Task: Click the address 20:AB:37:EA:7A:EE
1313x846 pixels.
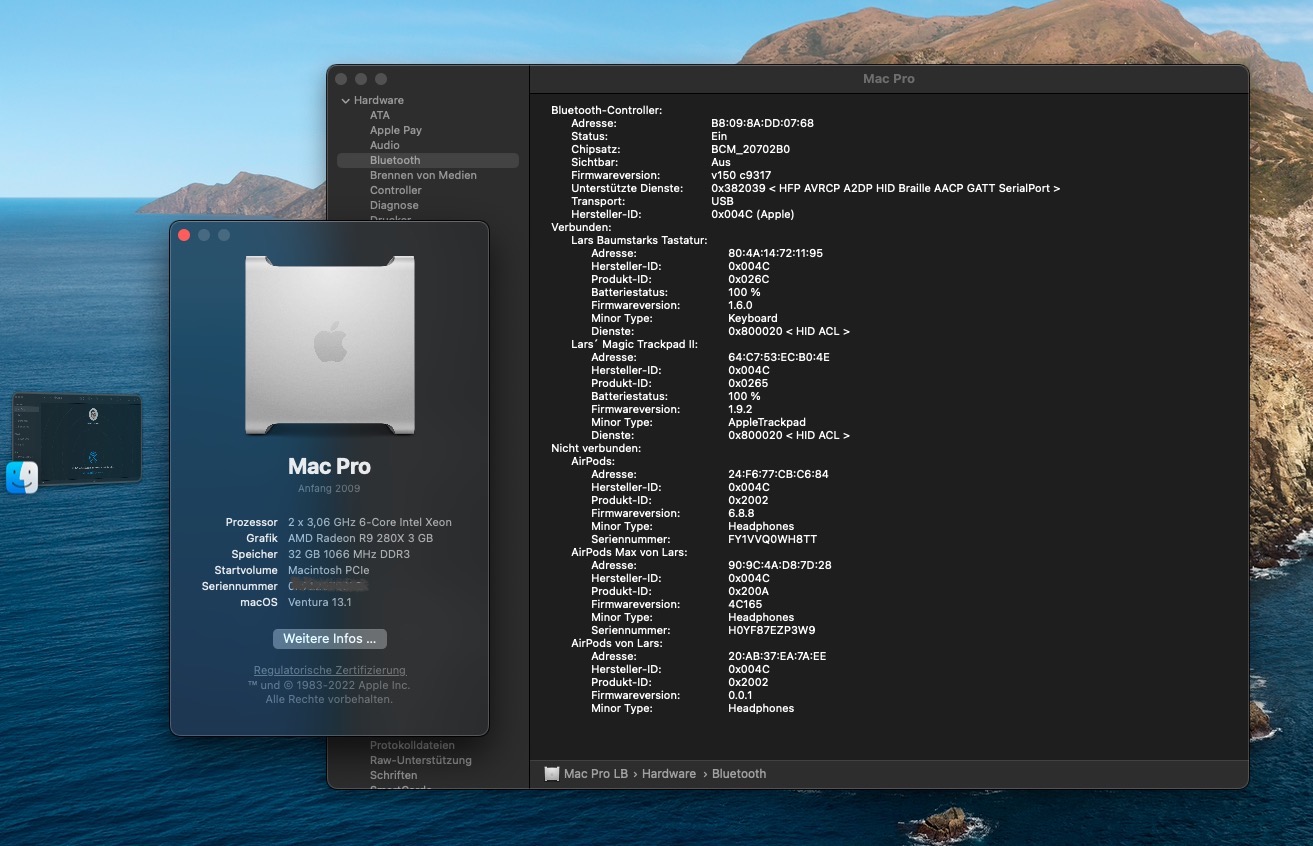Action: click(x=777, y=656)
